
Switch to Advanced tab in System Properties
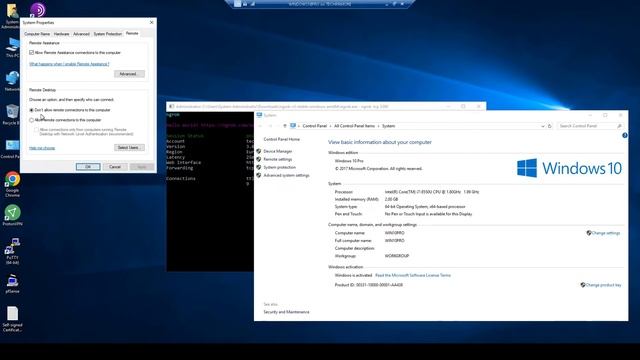(81, 34)
